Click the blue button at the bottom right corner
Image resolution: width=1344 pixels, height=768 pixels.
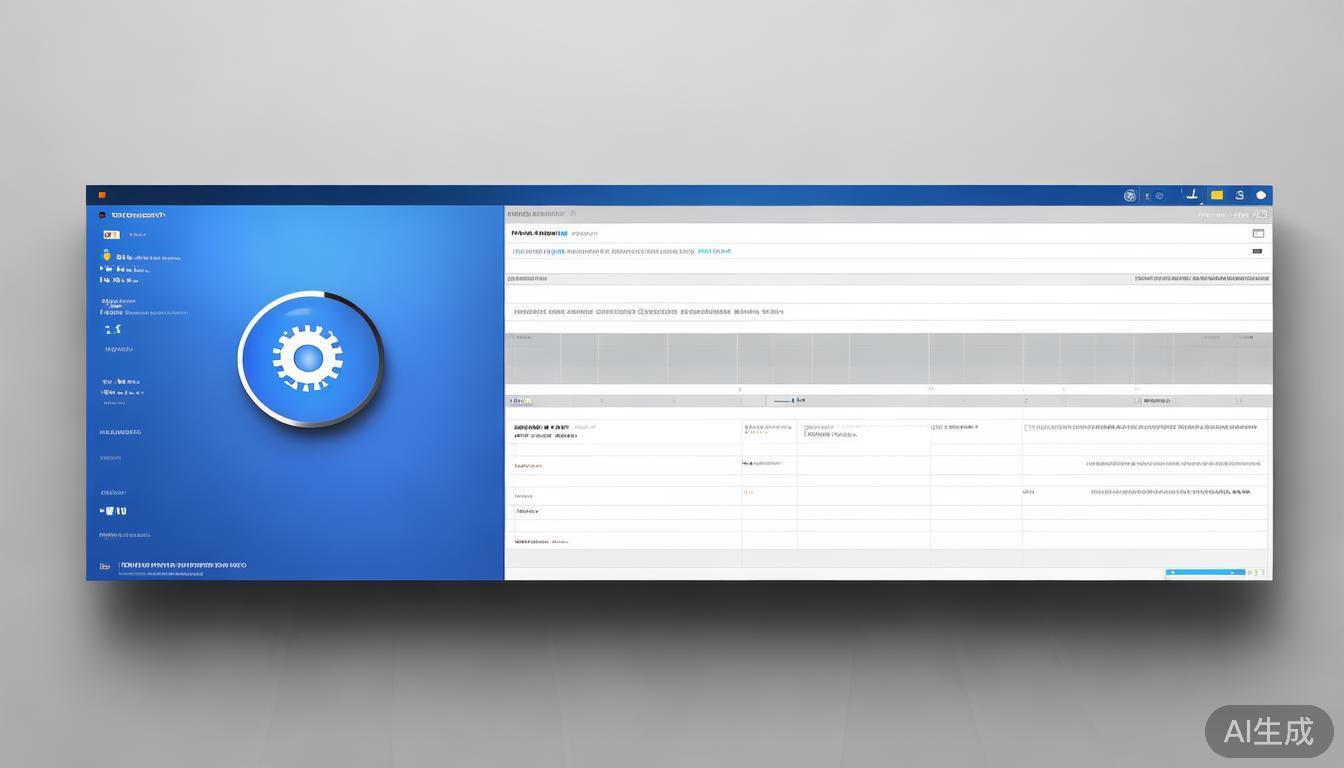[1205, 573]
